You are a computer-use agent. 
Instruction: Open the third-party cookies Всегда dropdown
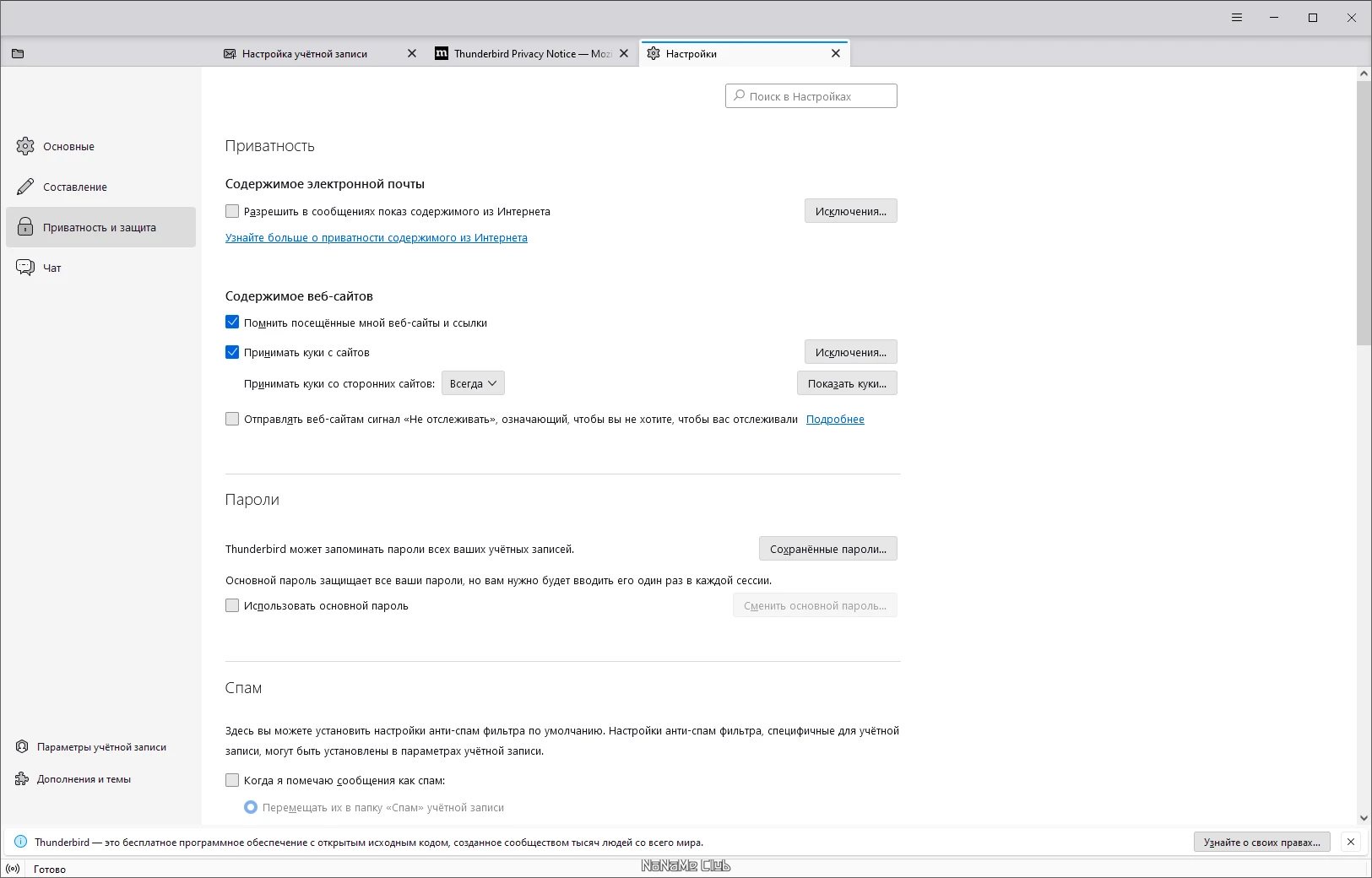coord(473,383)
